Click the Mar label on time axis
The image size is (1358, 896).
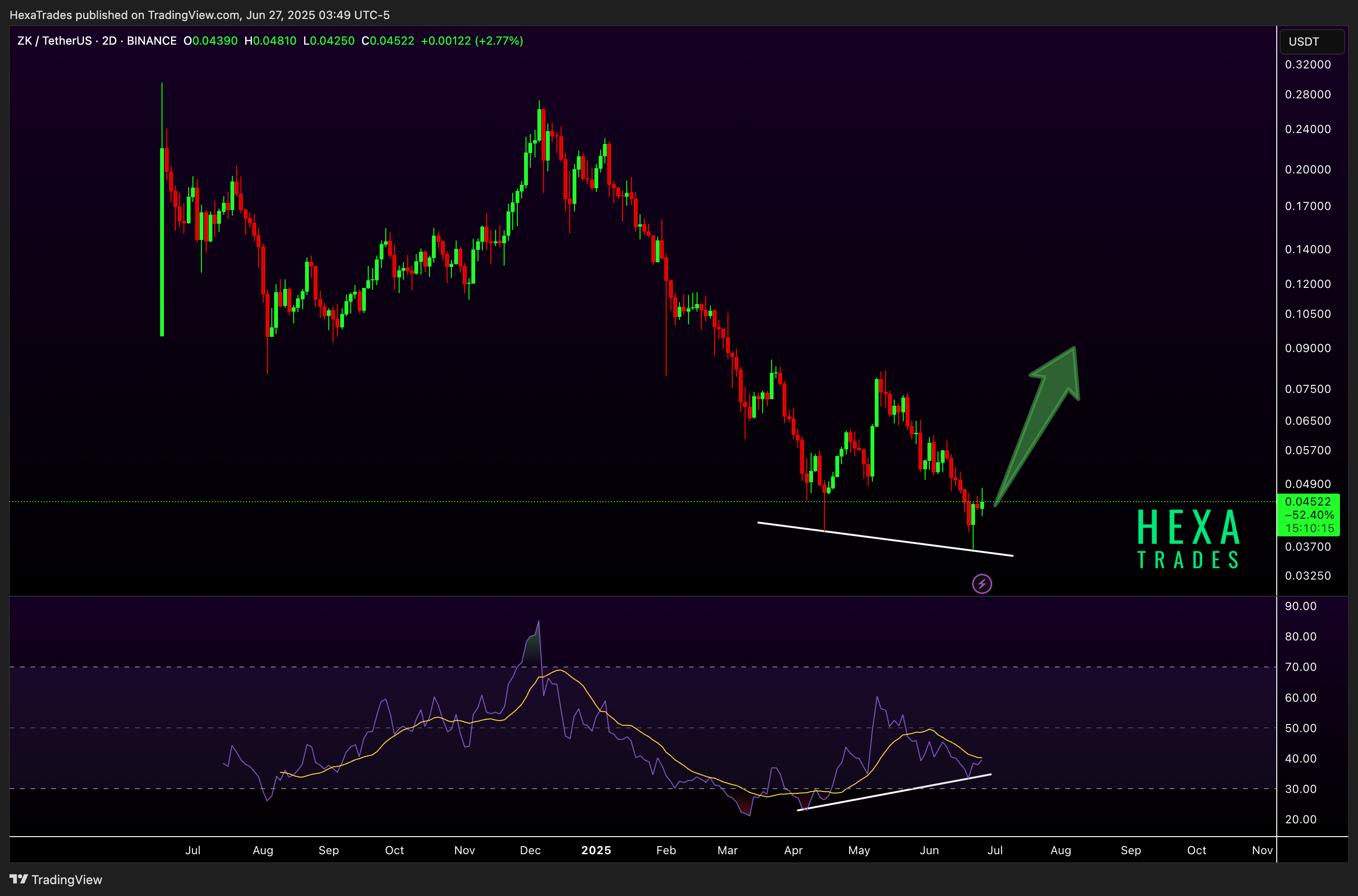pos(727,850)
